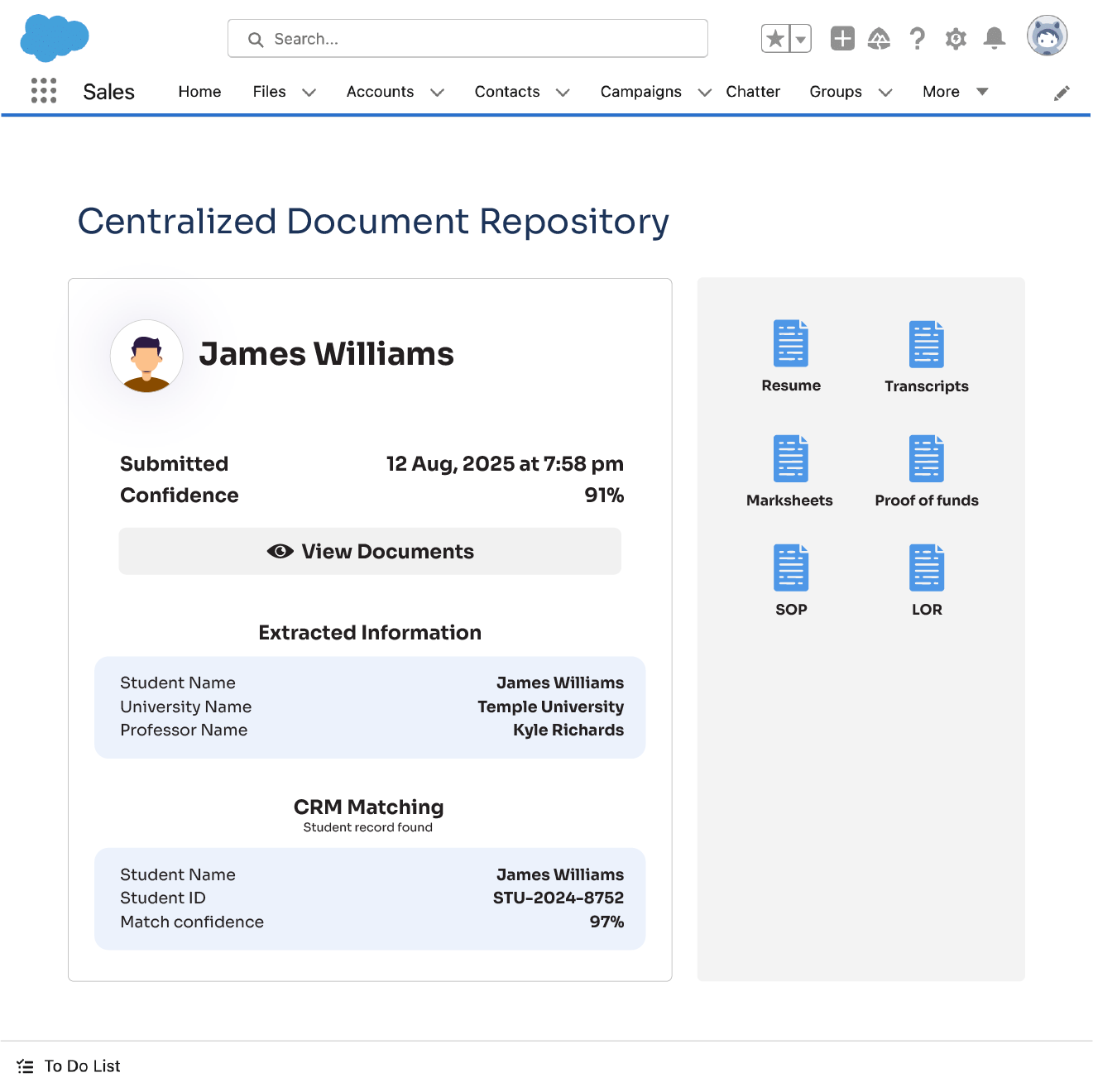Open the Help question mark icon
This screenshot has width=1093, height=1092.
tap(917, 39)
